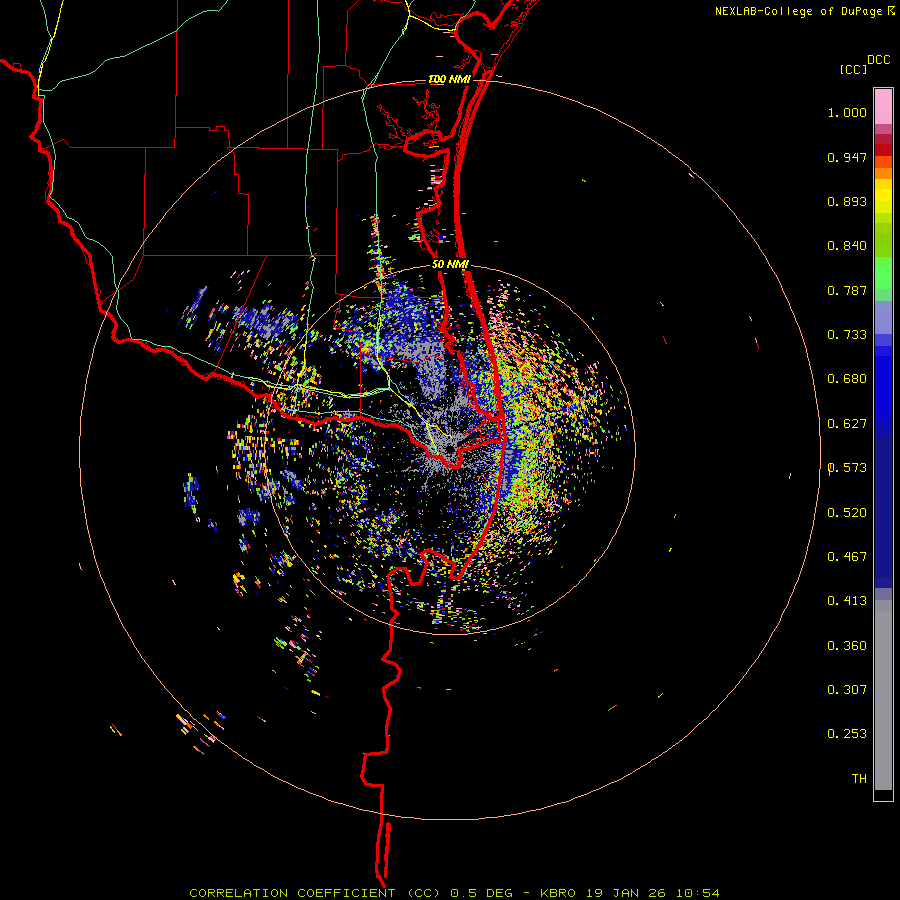
Task: Click the 0.840 color scale value
Action: pos(847,246)
